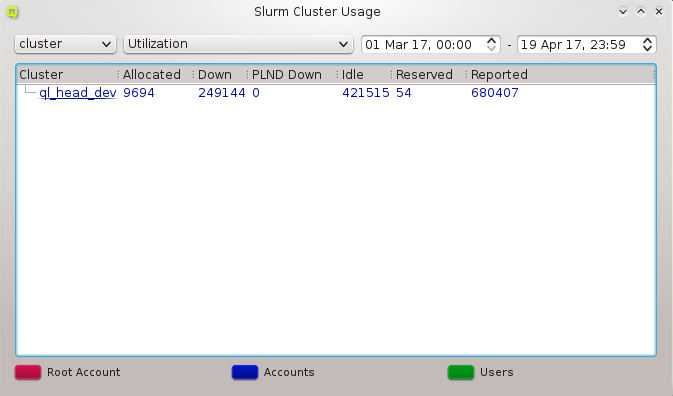
Task: Sort by the Idle column header
Action: tap(366, 75)
